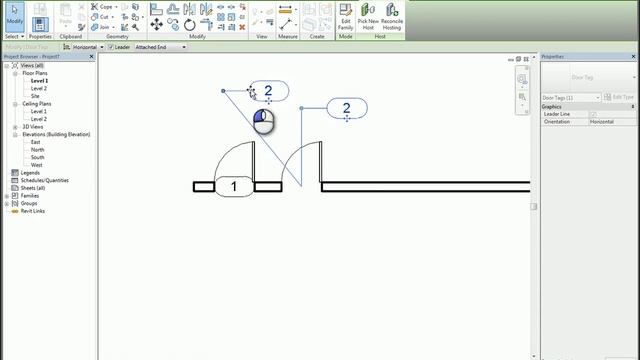Viewport: 640px width, 360px height.
Task: Toggle Leader Line checkbox in Properties
Action: (594, 114)
